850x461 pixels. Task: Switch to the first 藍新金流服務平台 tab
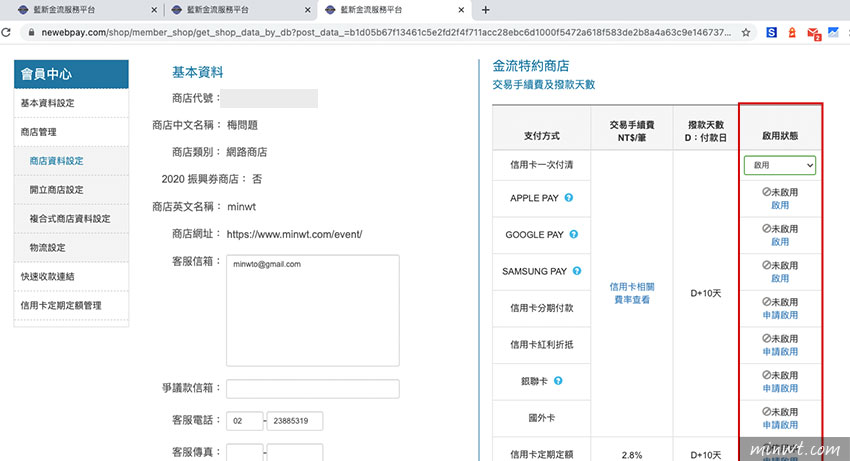coord(87,10)
